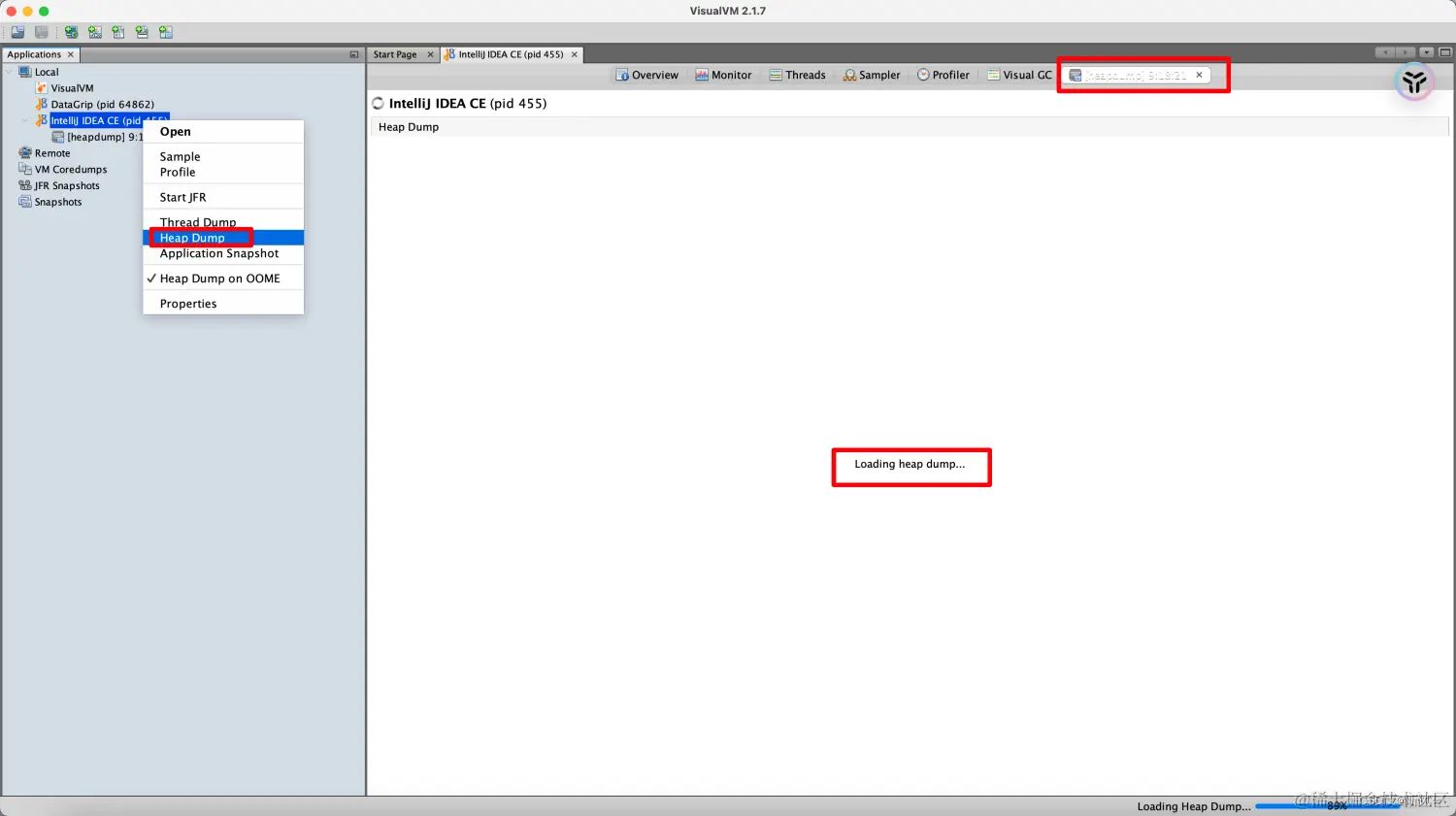Choose Application Snapshot in context menu
The image size is (1456, 816).
pos(223,253)
